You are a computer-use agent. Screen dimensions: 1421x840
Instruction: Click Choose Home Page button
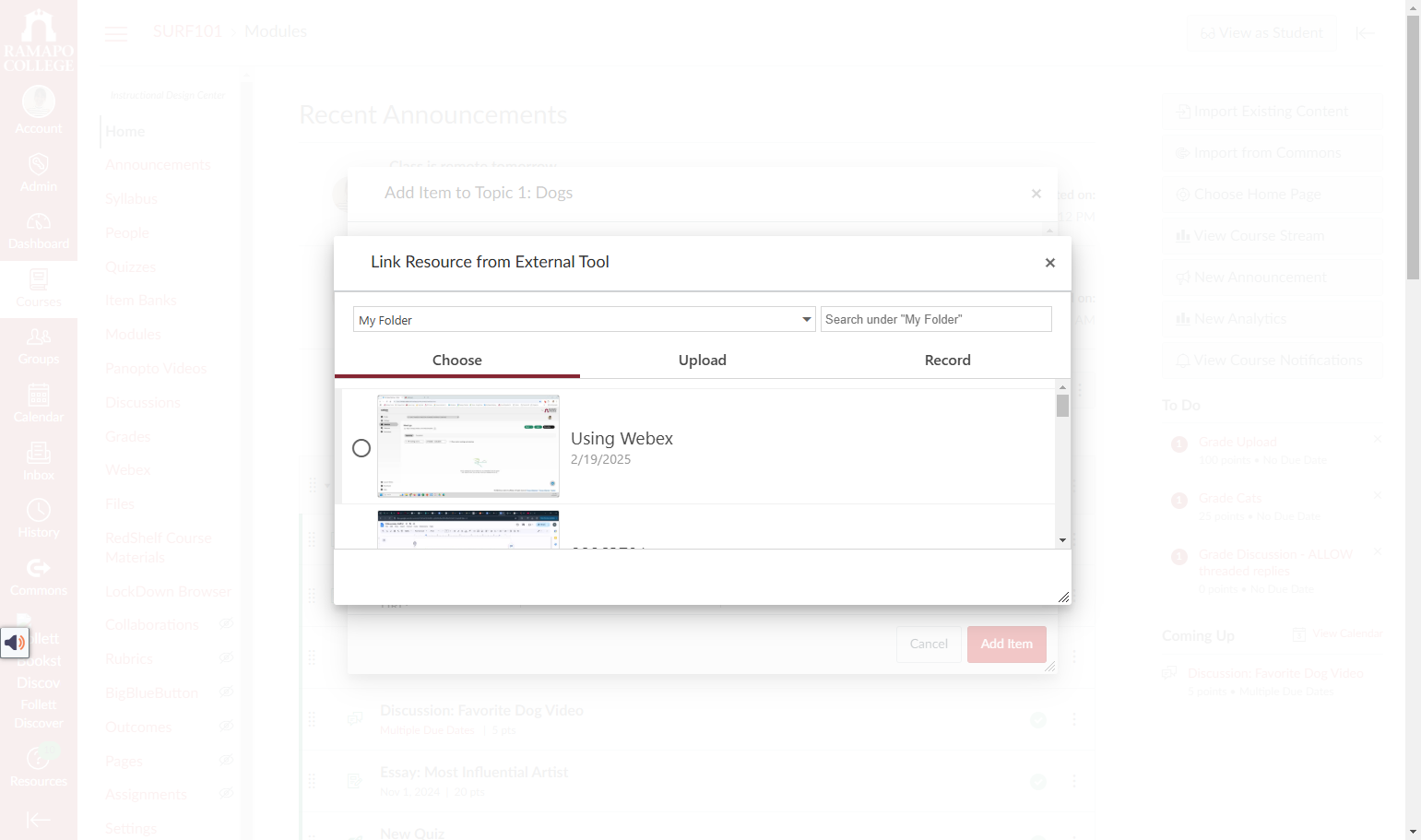pos(1272,195)
